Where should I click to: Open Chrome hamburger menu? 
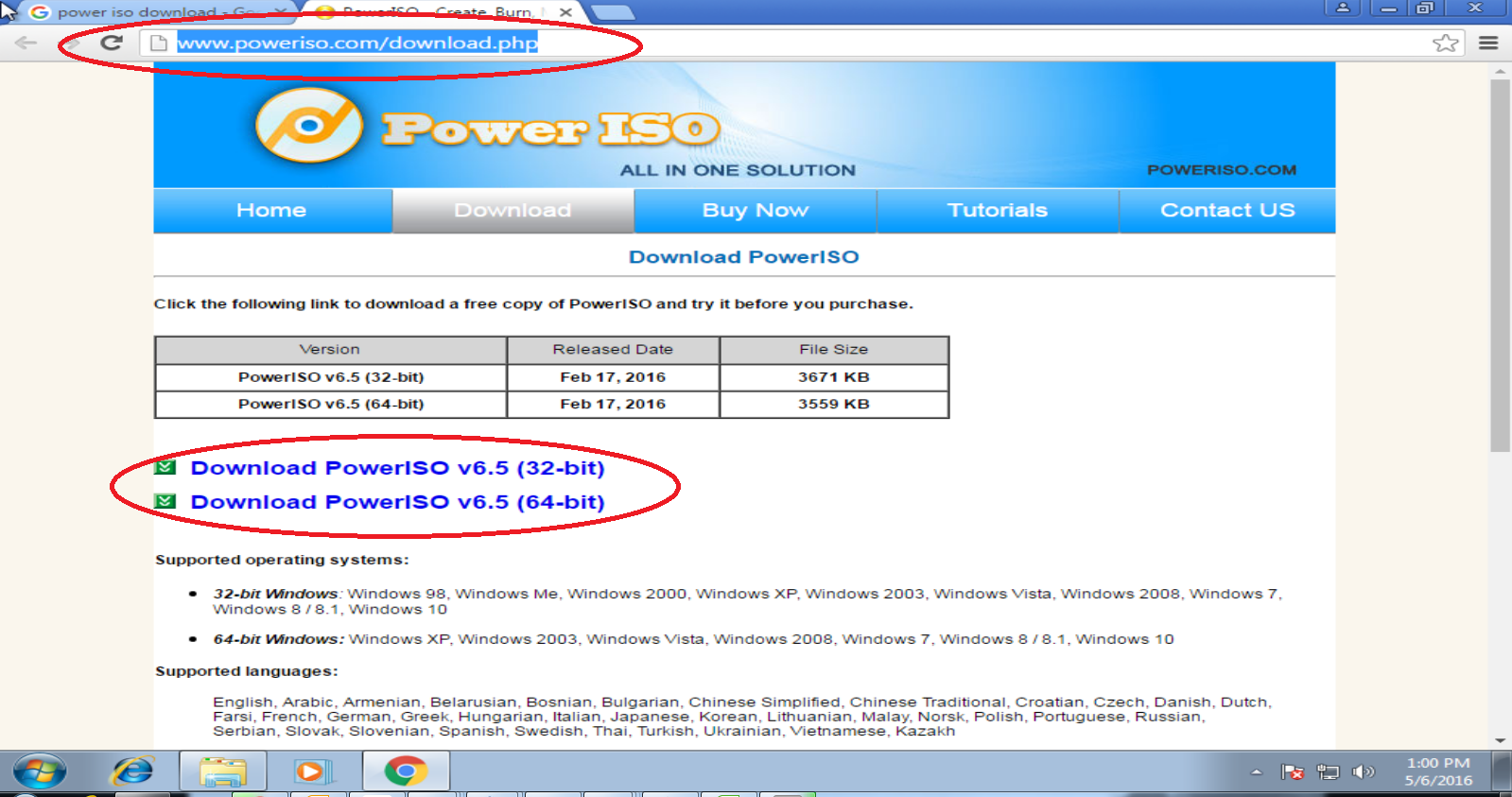click(1488, 43)
